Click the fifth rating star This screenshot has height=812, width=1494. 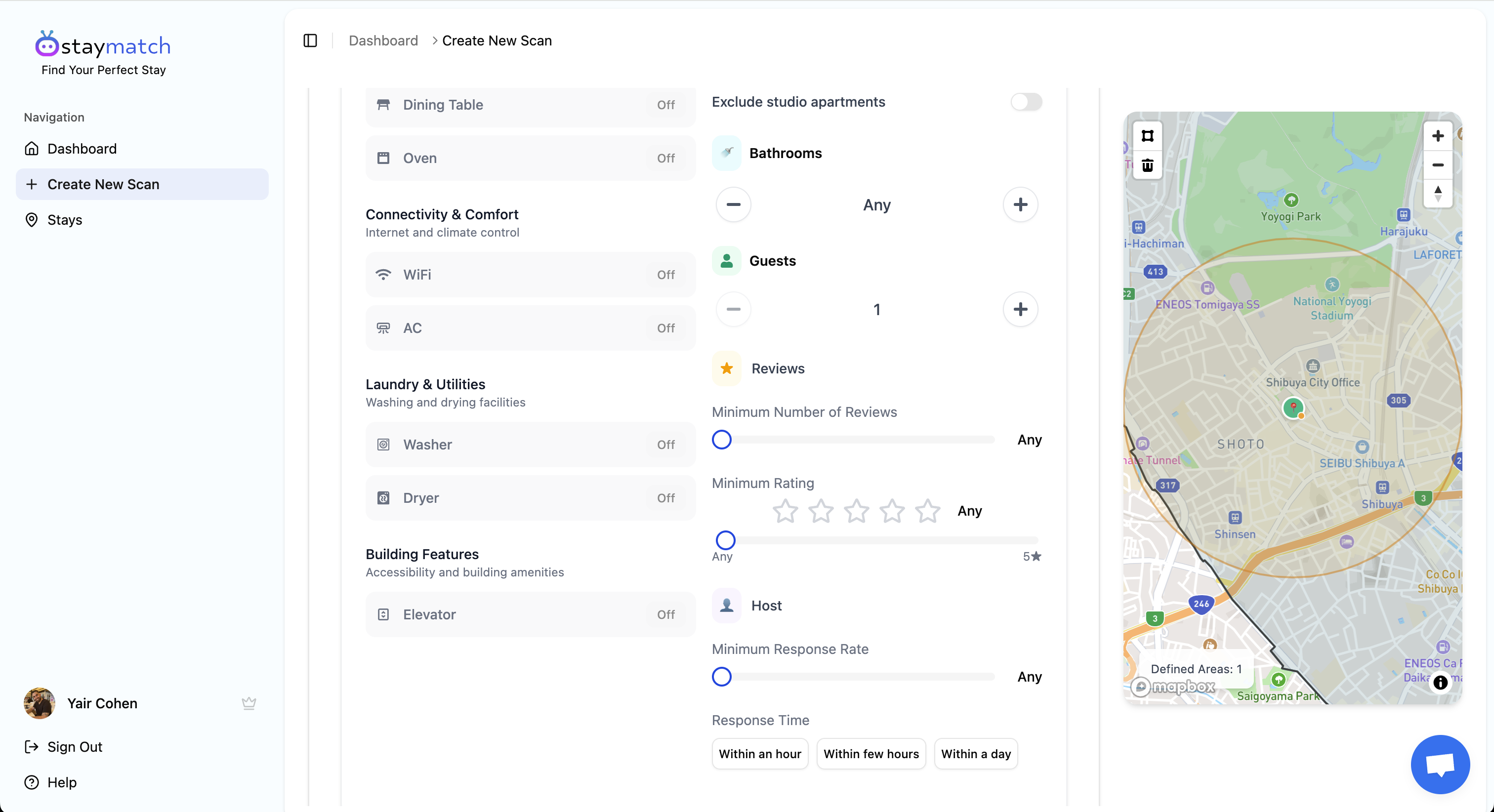[927, 511]
